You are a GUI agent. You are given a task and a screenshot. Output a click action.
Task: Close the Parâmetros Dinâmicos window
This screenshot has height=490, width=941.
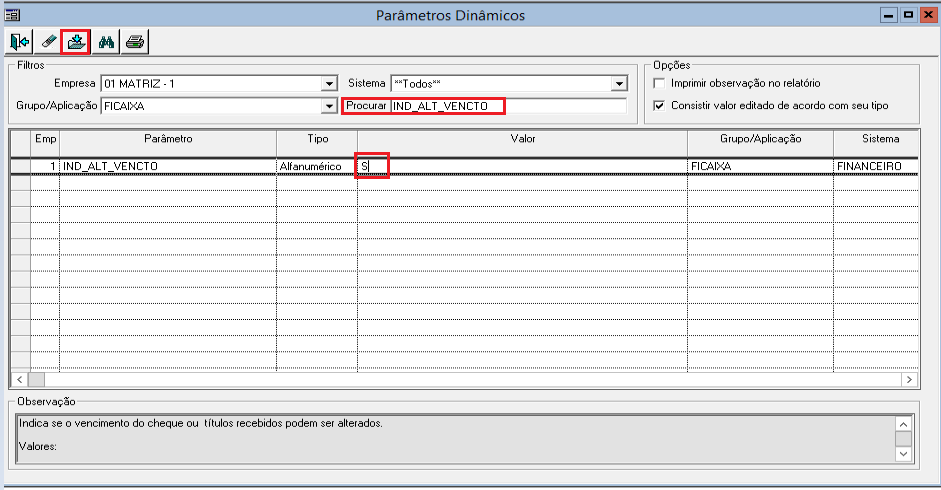click(x=928, y=15)
